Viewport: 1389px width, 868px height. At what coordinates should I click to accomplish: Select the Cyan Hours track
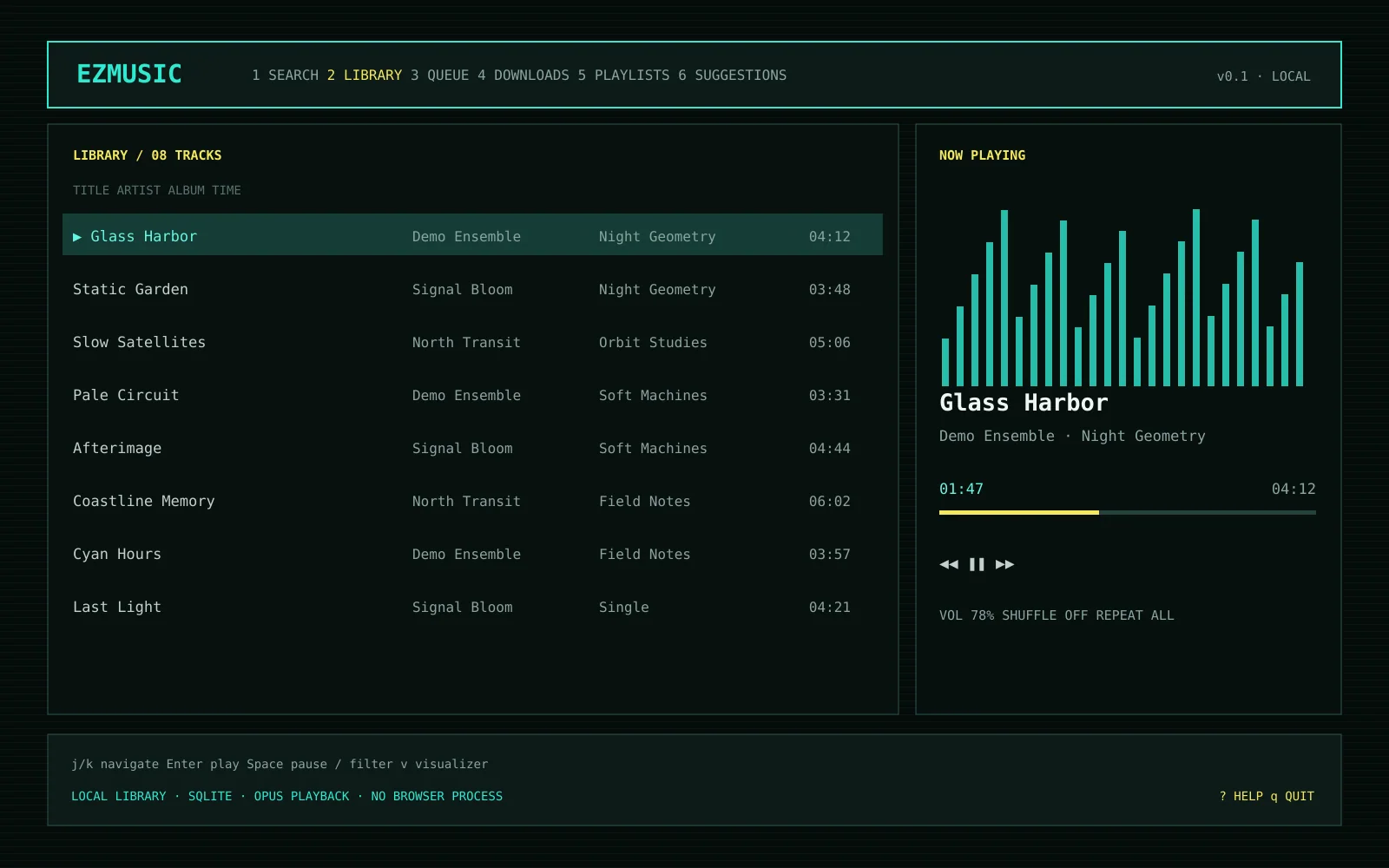(472, 554)
